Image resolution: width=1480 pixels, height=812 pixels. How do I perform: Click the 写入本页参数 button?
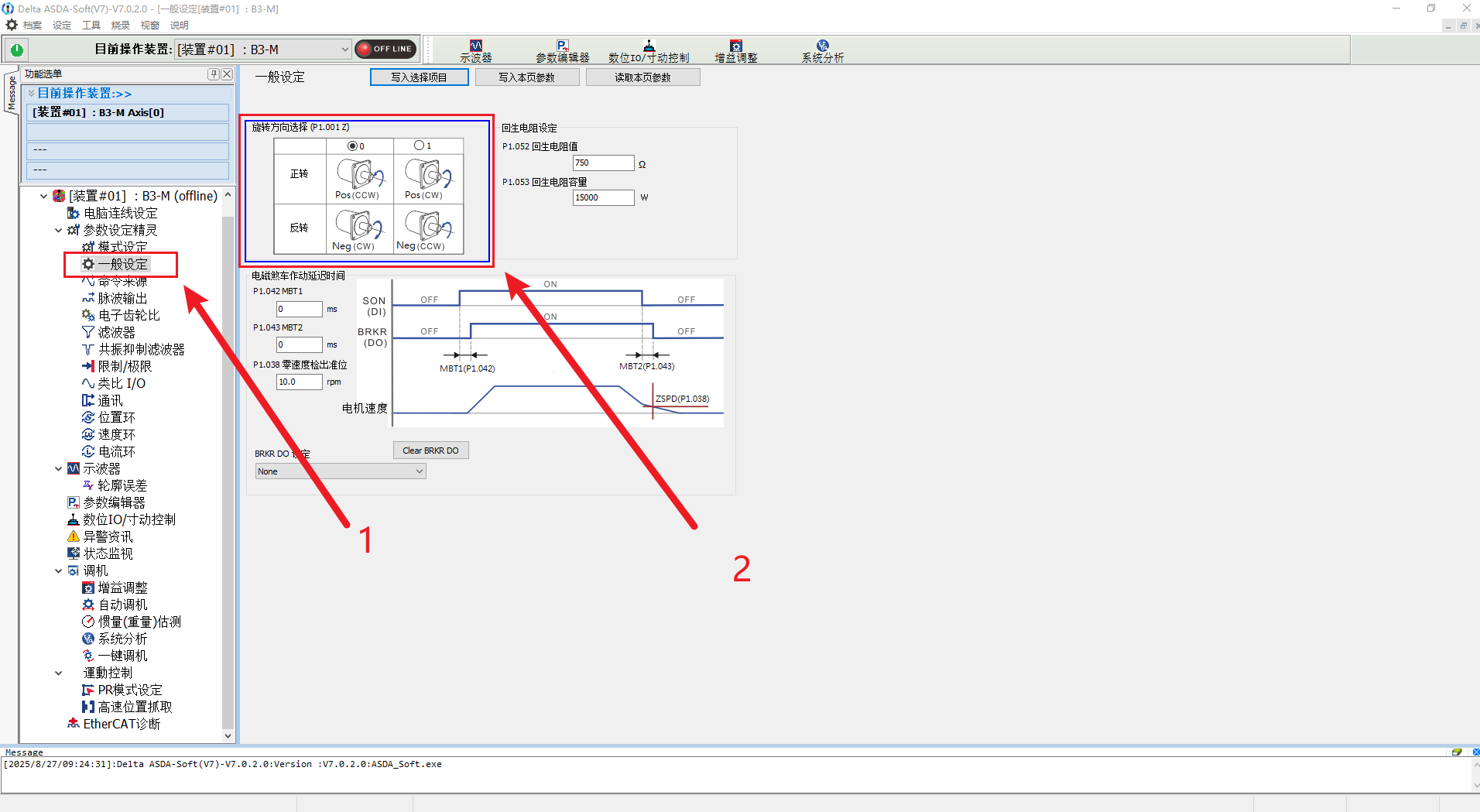click(x=526, y=77)
